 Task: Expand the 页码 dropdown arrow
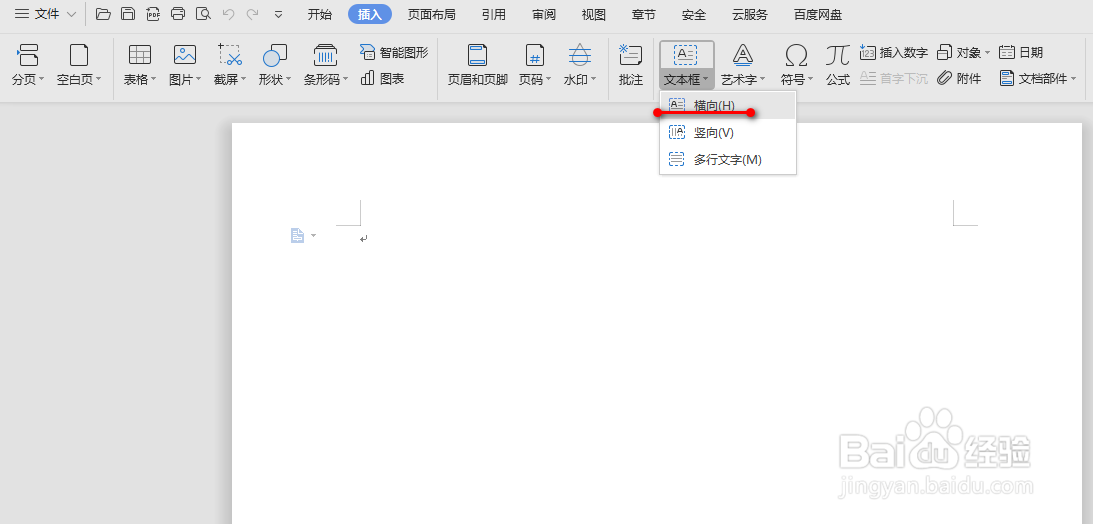548,79
